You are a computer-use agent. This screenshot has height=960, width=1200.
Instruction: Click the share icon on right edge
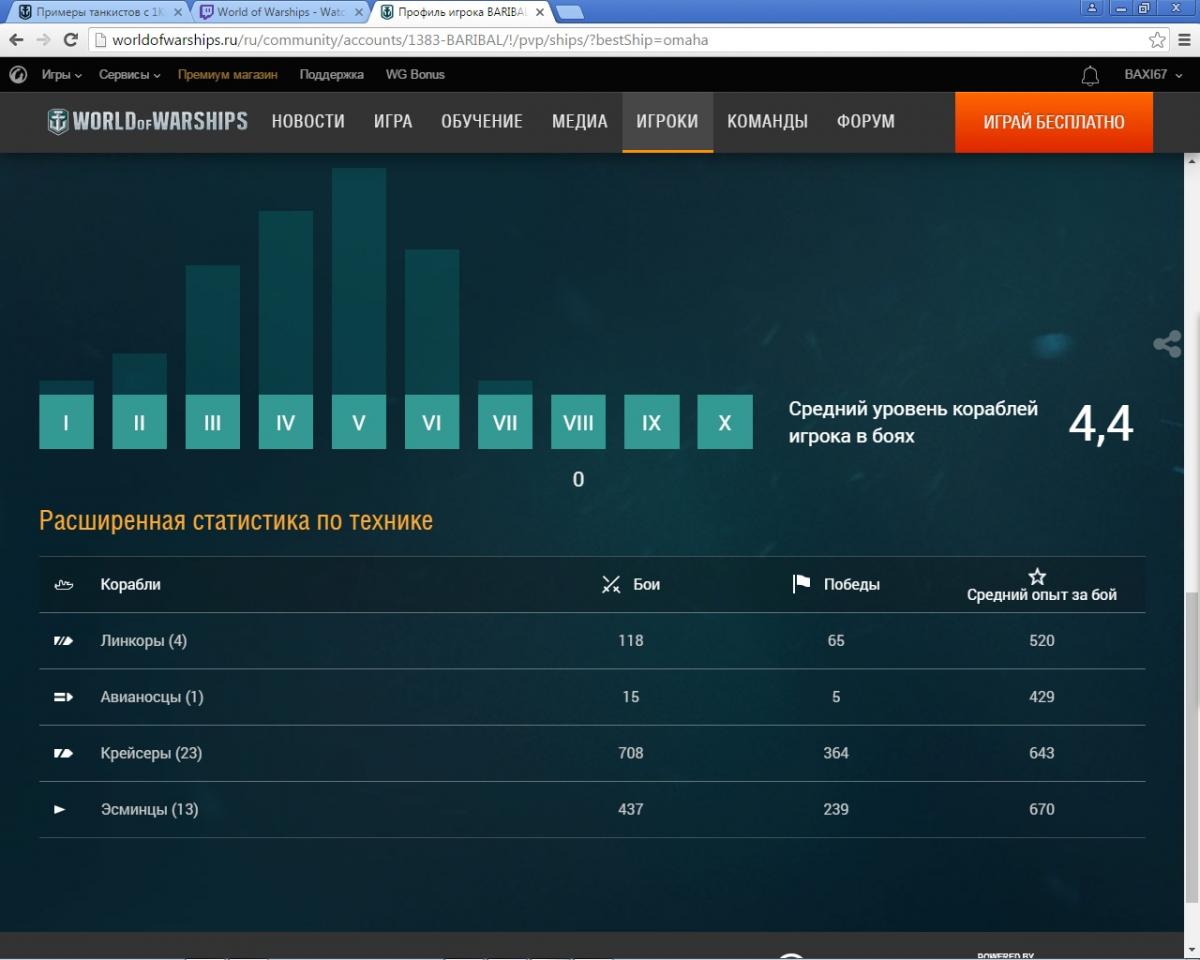coord(1167,345)
